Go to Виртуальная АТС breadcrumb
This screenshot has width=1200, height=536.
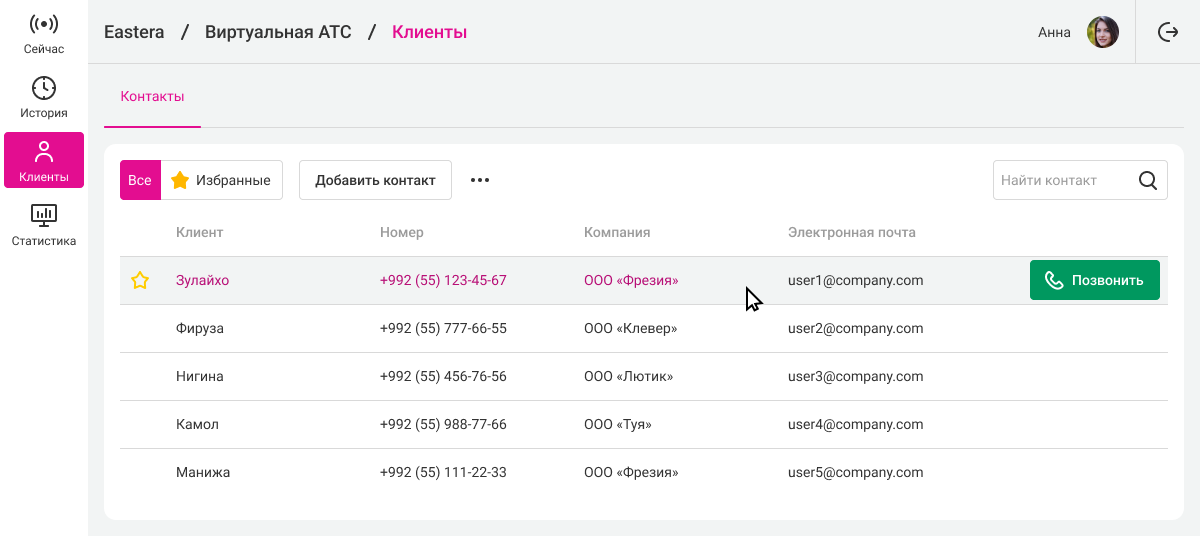tap(278, 32)
